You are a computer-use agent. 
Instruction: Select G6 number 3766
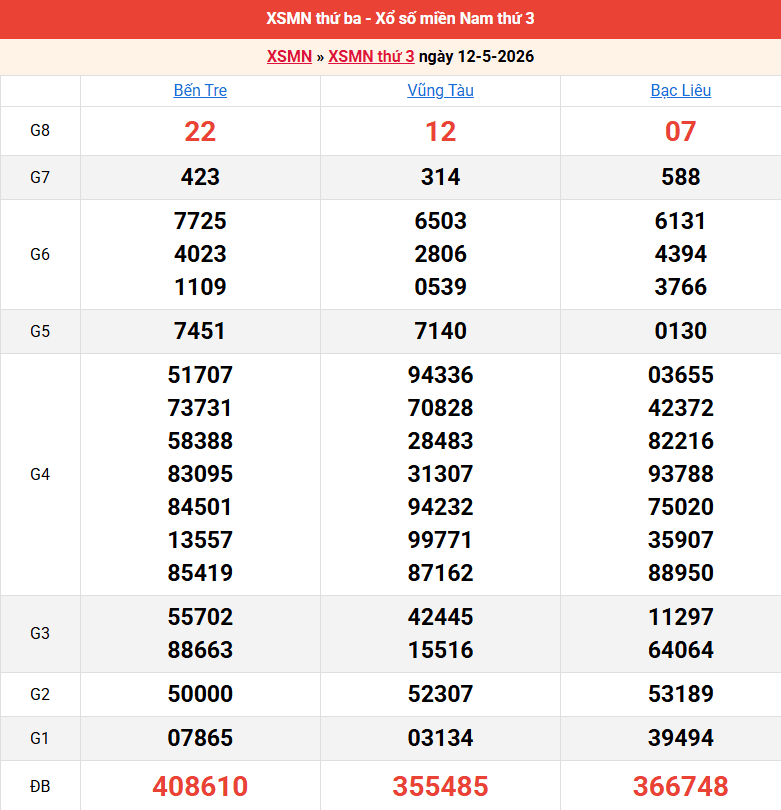tap(680, 287)
